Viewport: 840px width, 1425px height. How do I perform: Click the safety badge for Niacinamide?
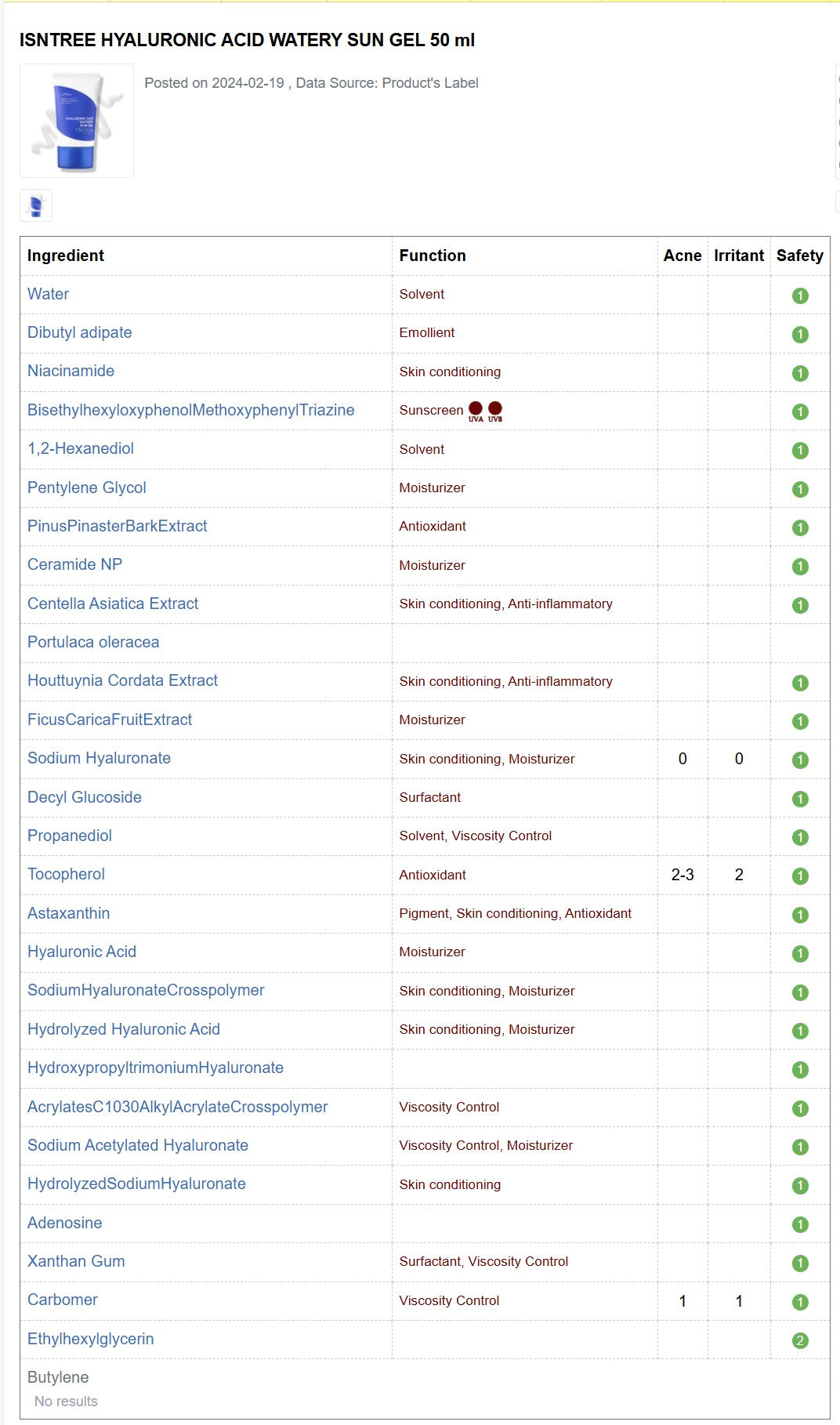click(x=800, y=373)
